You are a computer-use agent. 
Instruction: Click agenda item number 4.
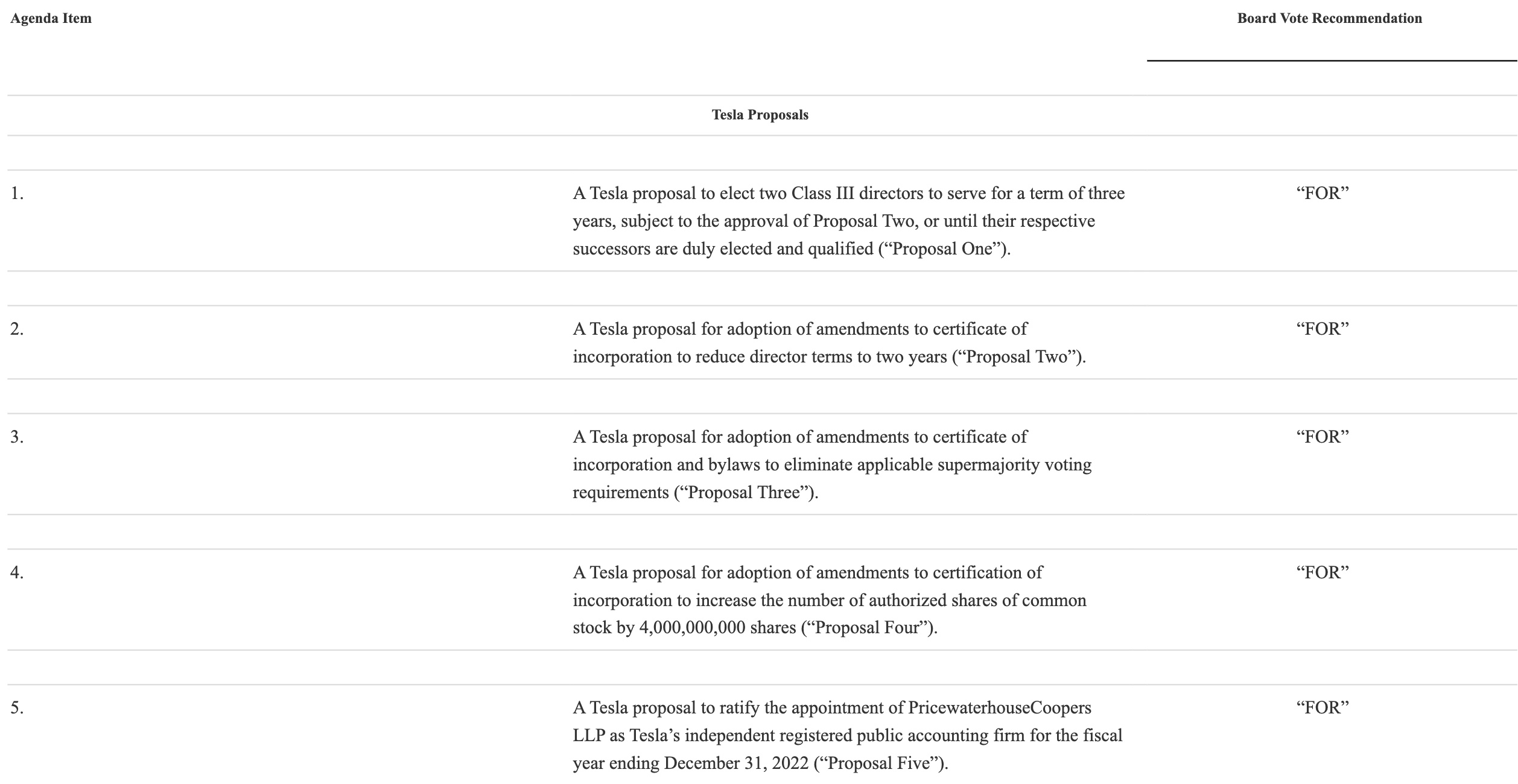[17, 573]
